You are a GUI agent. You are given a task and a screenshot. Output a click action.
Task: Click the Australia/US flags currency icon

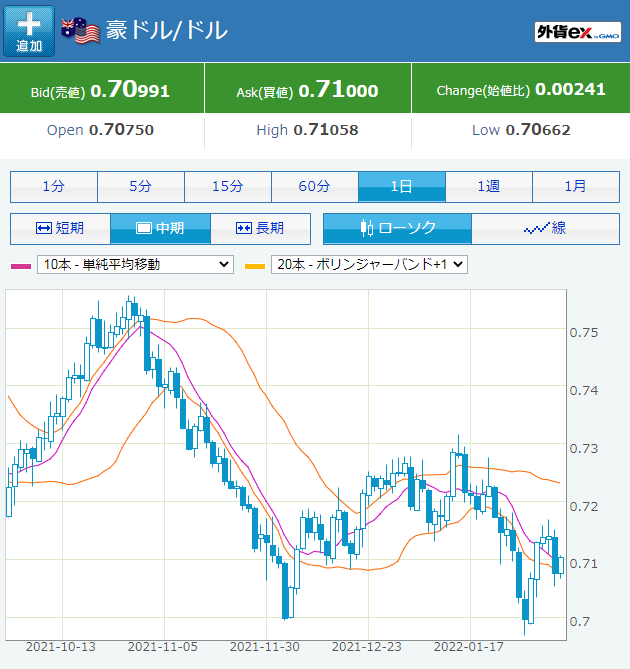[x=80, y=30]
